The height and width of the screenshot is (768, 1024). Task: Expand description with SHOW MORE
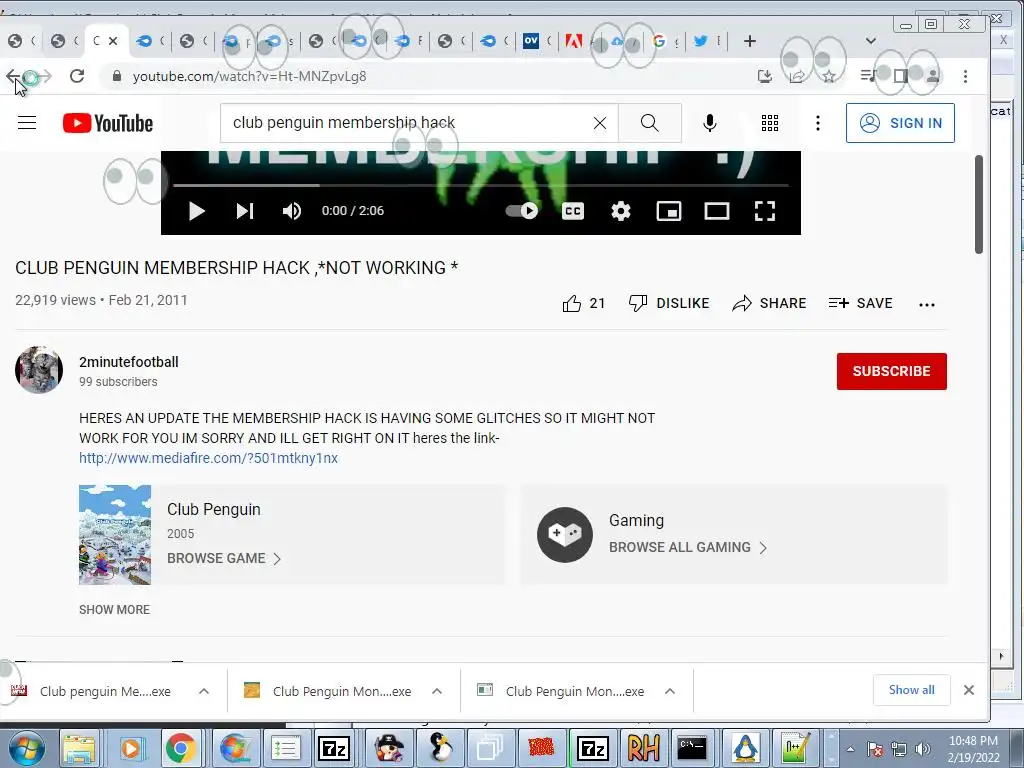(x=114, y=609)
